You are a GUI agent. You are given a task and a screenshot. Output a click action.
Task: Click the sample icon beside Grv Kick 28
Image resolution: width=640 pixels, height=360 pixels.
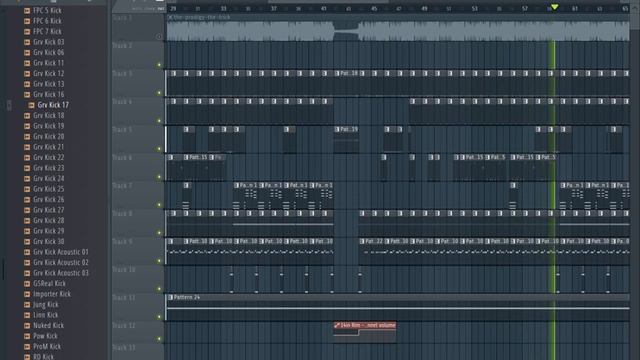[x=27, y=220]
